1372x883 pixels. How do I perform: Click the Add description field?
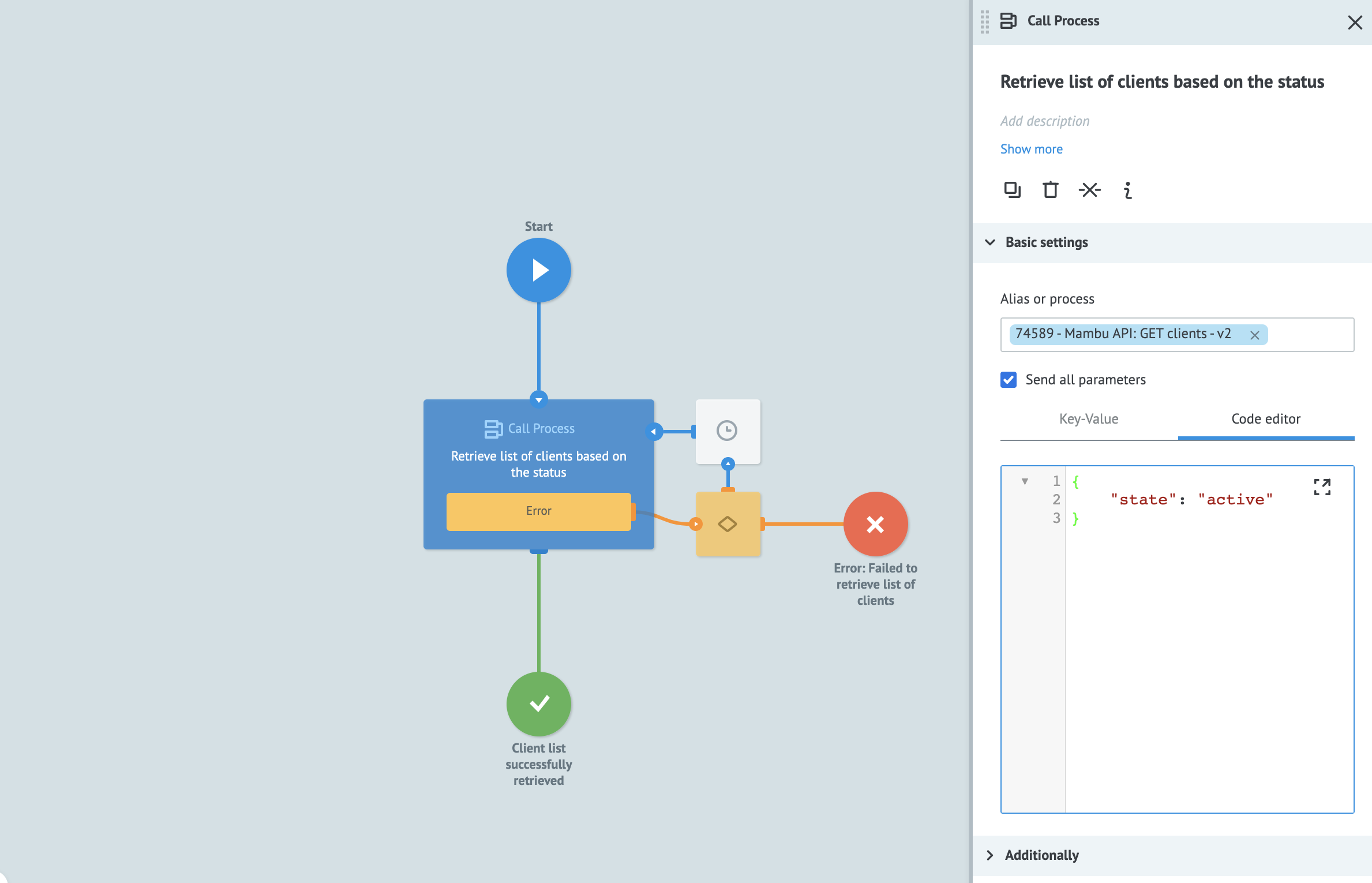[1045, 121]
